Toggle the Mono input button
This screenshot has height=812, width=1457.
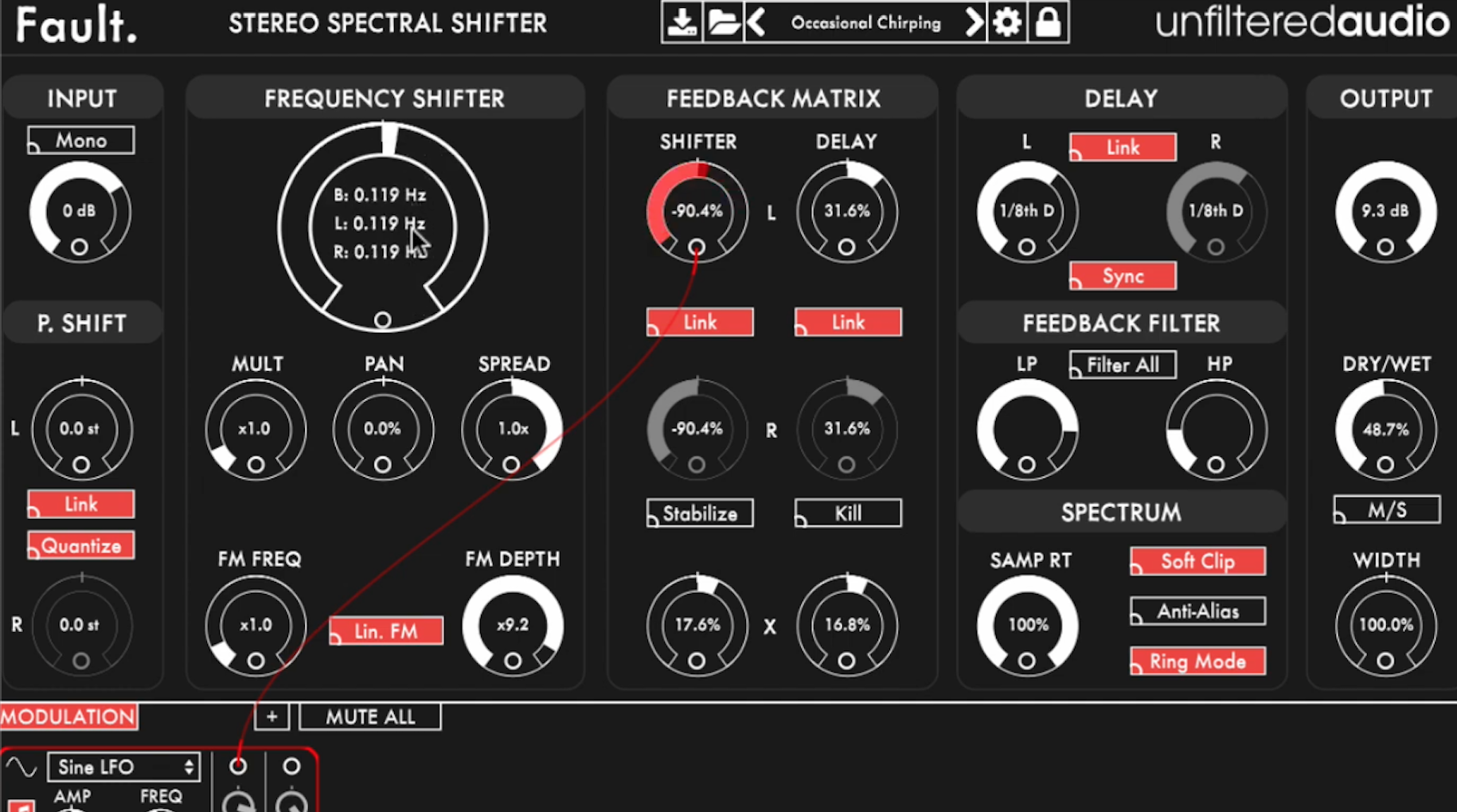(x=81, y=141)
